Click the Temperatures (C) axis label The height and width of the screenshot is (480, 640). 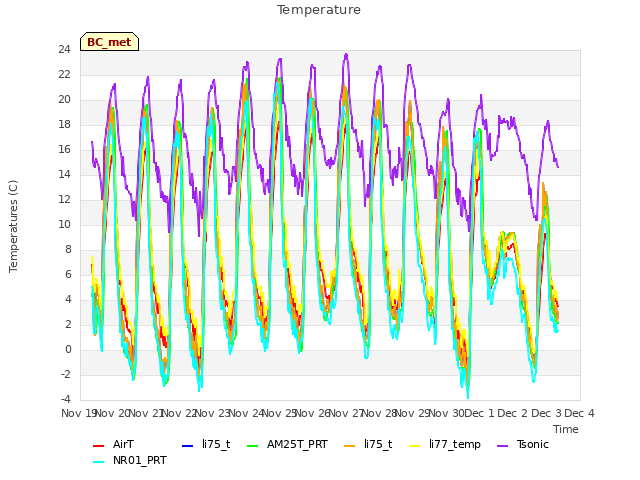13,226
